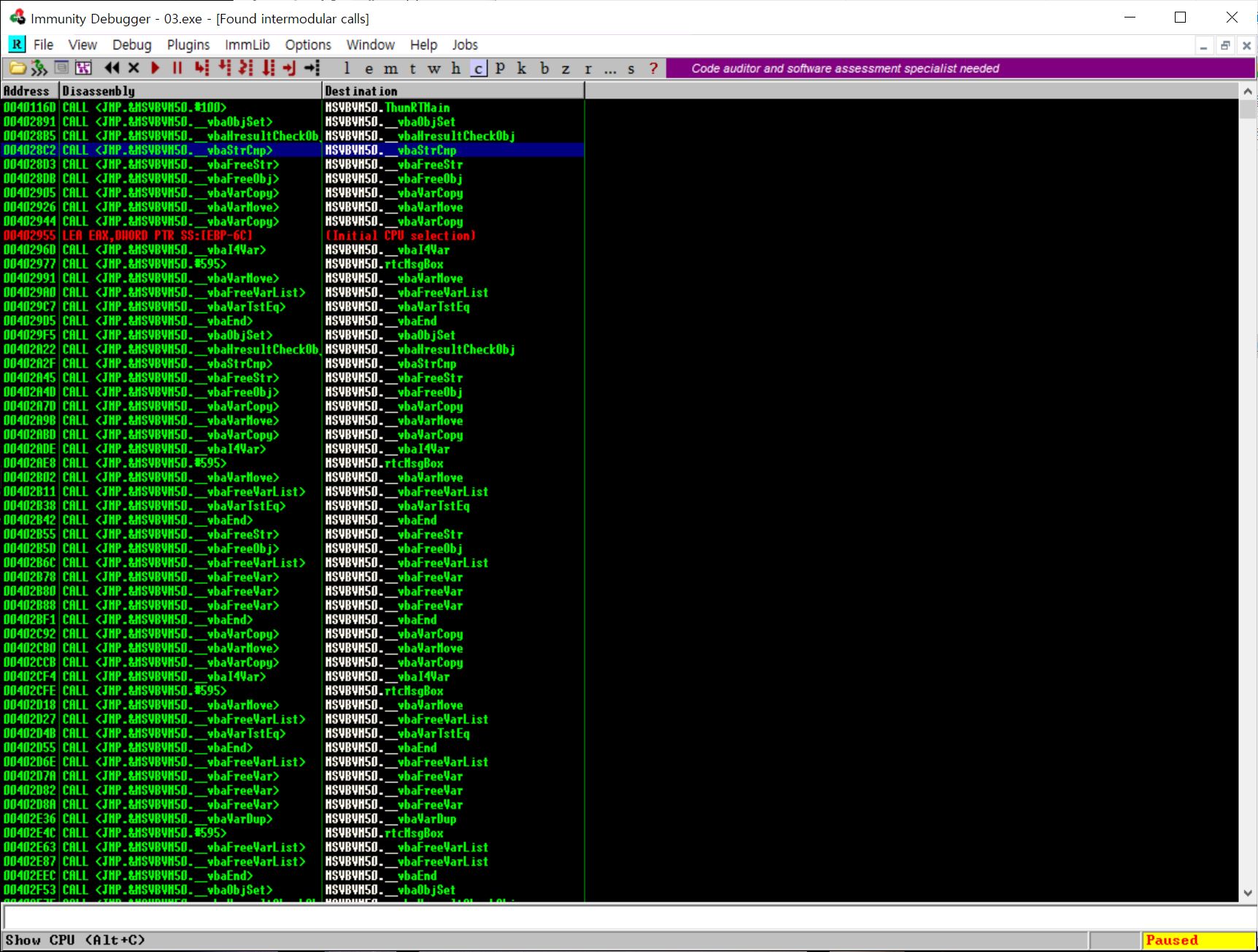Click the R system menu icon
Image resolution: width=1258 pixels, height=952 pixels.
coord(16,44)
